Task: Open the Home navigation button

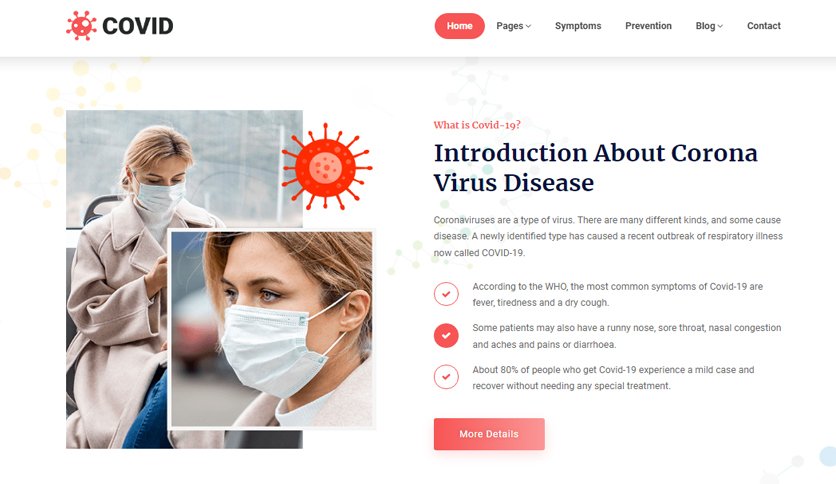Action: click(460, 26)
